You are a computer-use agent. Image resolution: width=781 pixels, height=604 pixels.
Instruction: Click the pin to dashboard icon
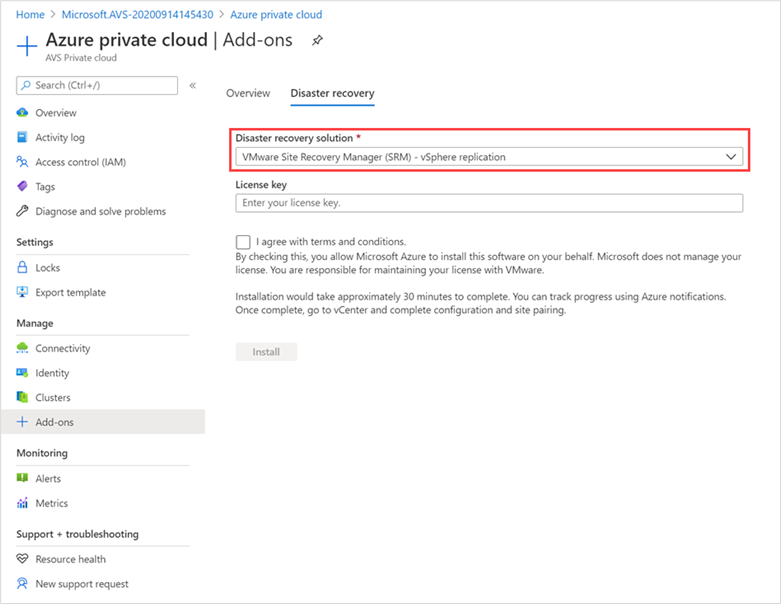tap(318, 41)
